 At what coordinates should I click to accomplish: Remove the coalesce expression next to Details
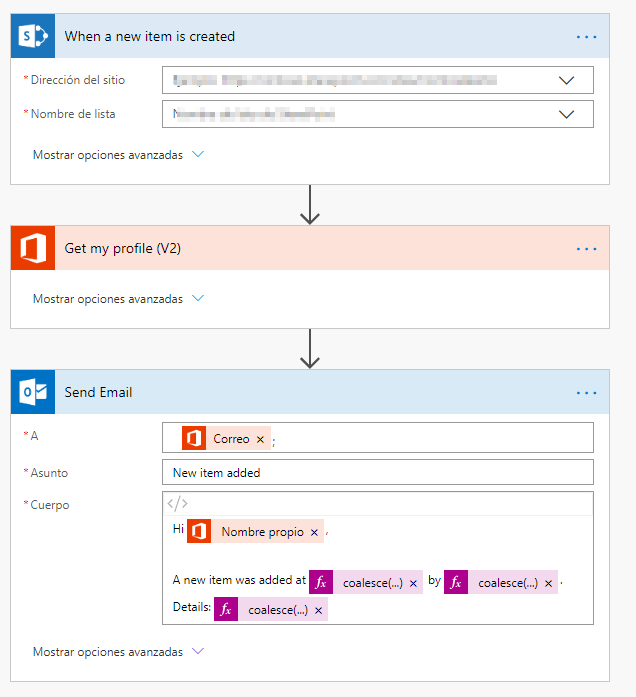point(319,610)
